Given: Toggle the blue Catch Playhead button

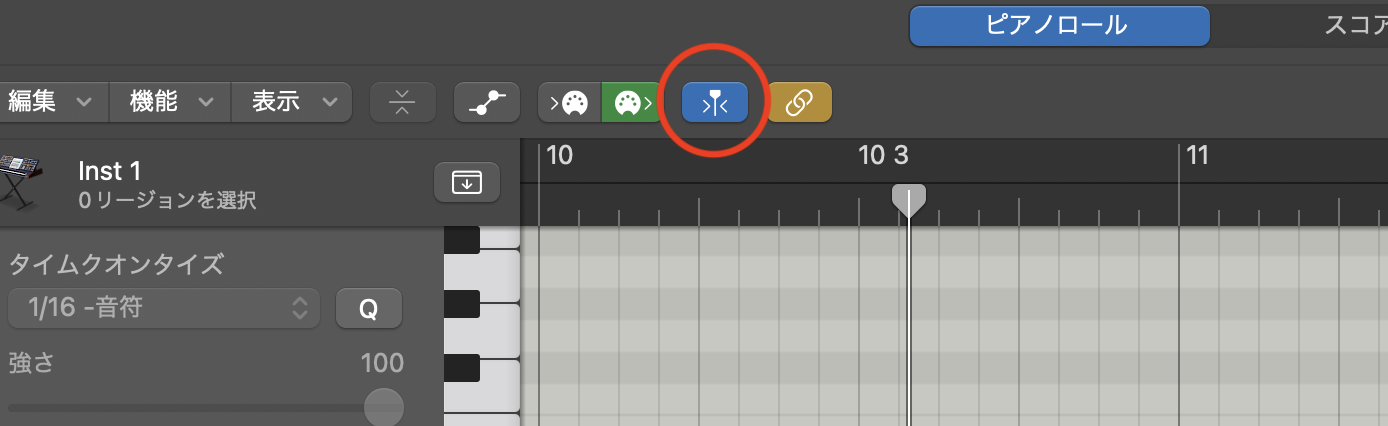Looking at the screenshot, I should [x=714, y=102].
